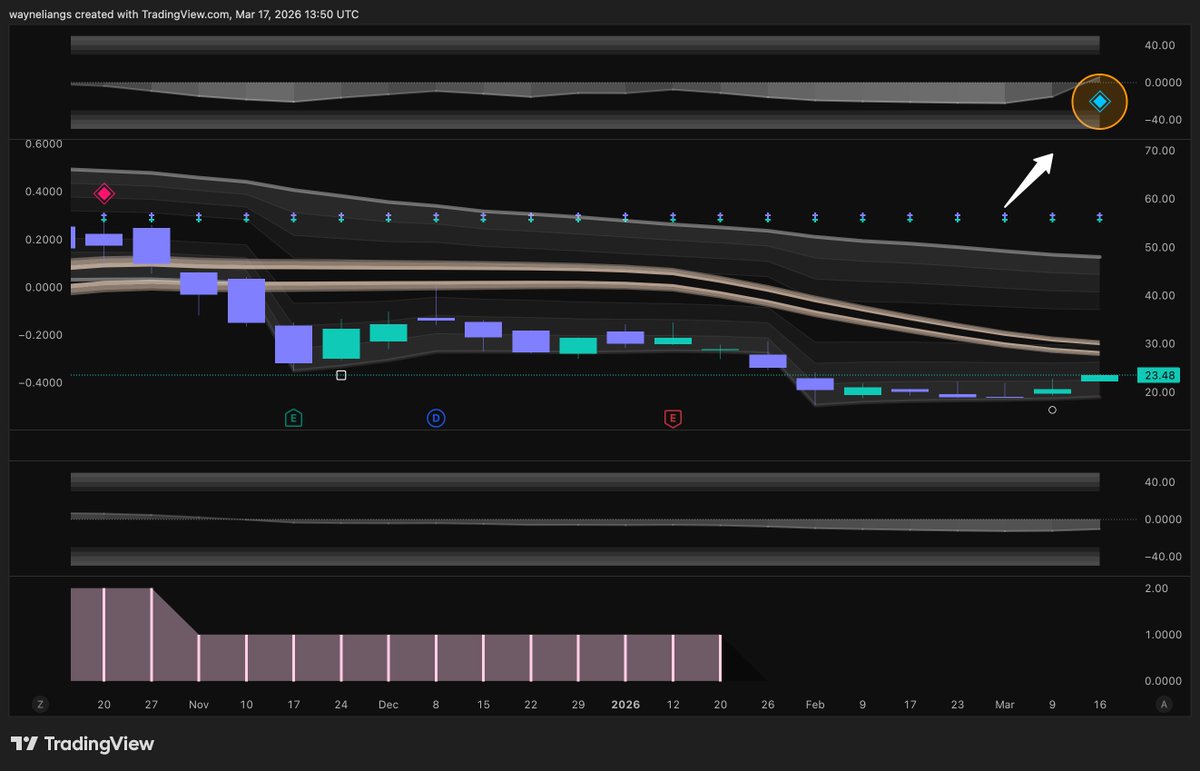Open the red E earnings marker
Image resolution: width=1200 pixels, height=771 pixels.
tap(673, 418)
